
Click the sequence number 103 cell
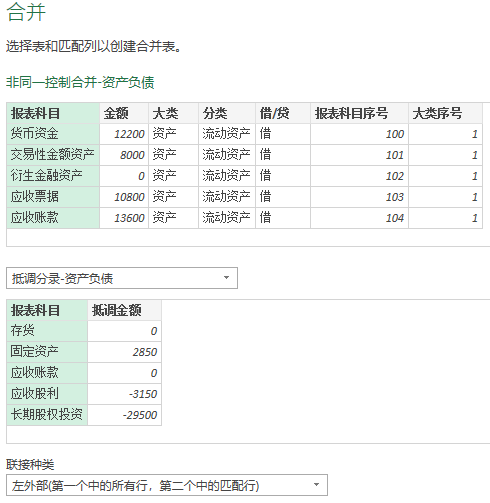click(x=359, y=197)
